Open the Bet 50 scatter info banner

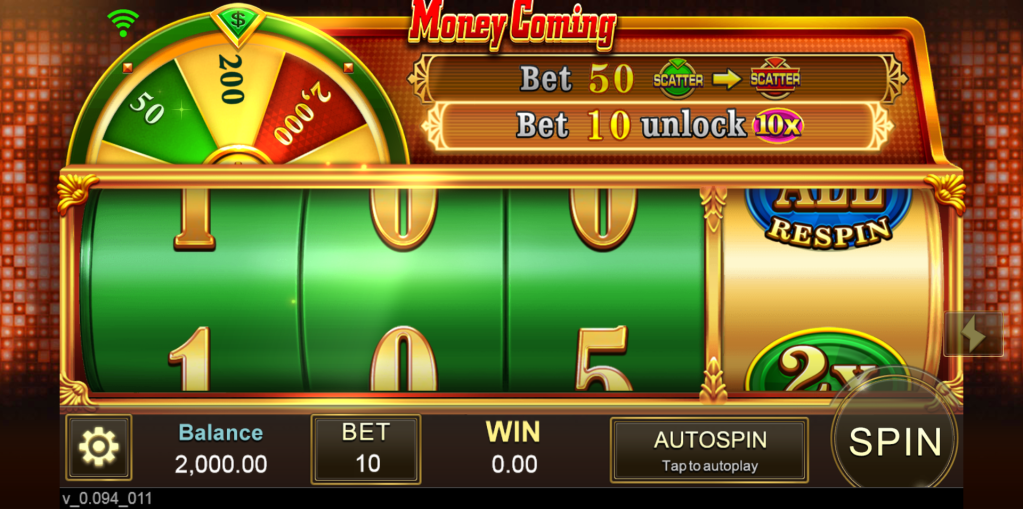658,78
